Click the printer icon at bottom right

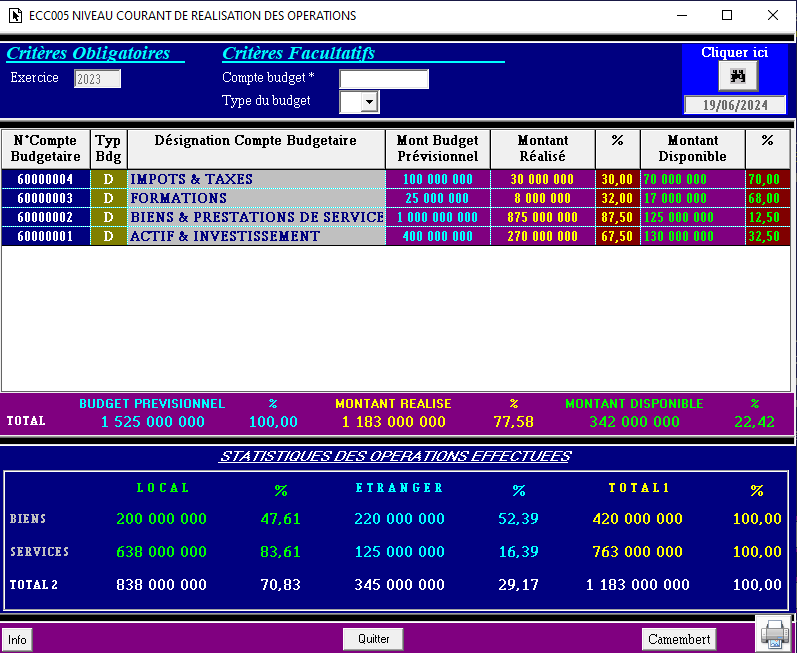[x=775, y=633]
